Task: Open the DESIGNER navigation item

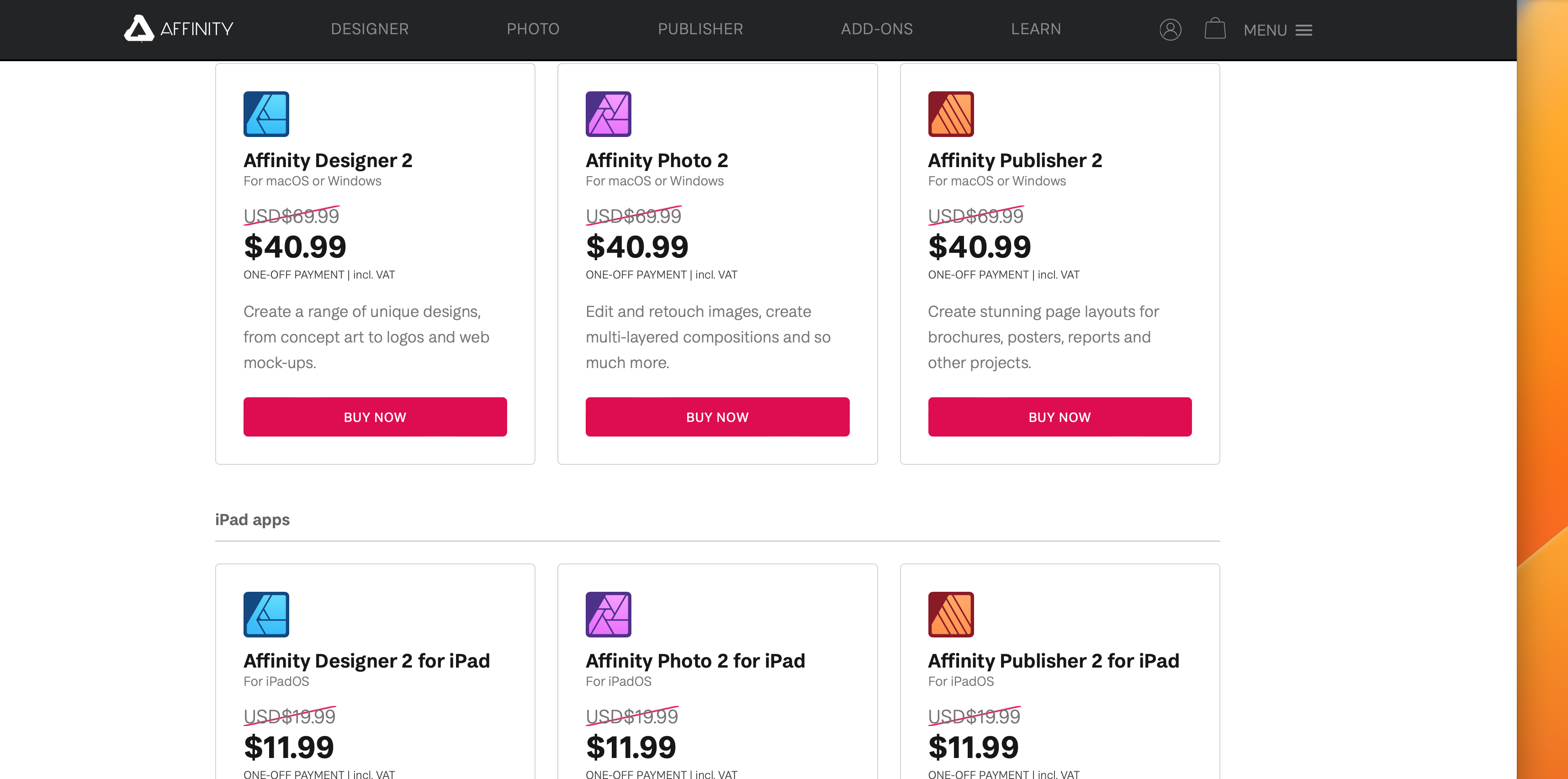Action: tap(370, 29)
